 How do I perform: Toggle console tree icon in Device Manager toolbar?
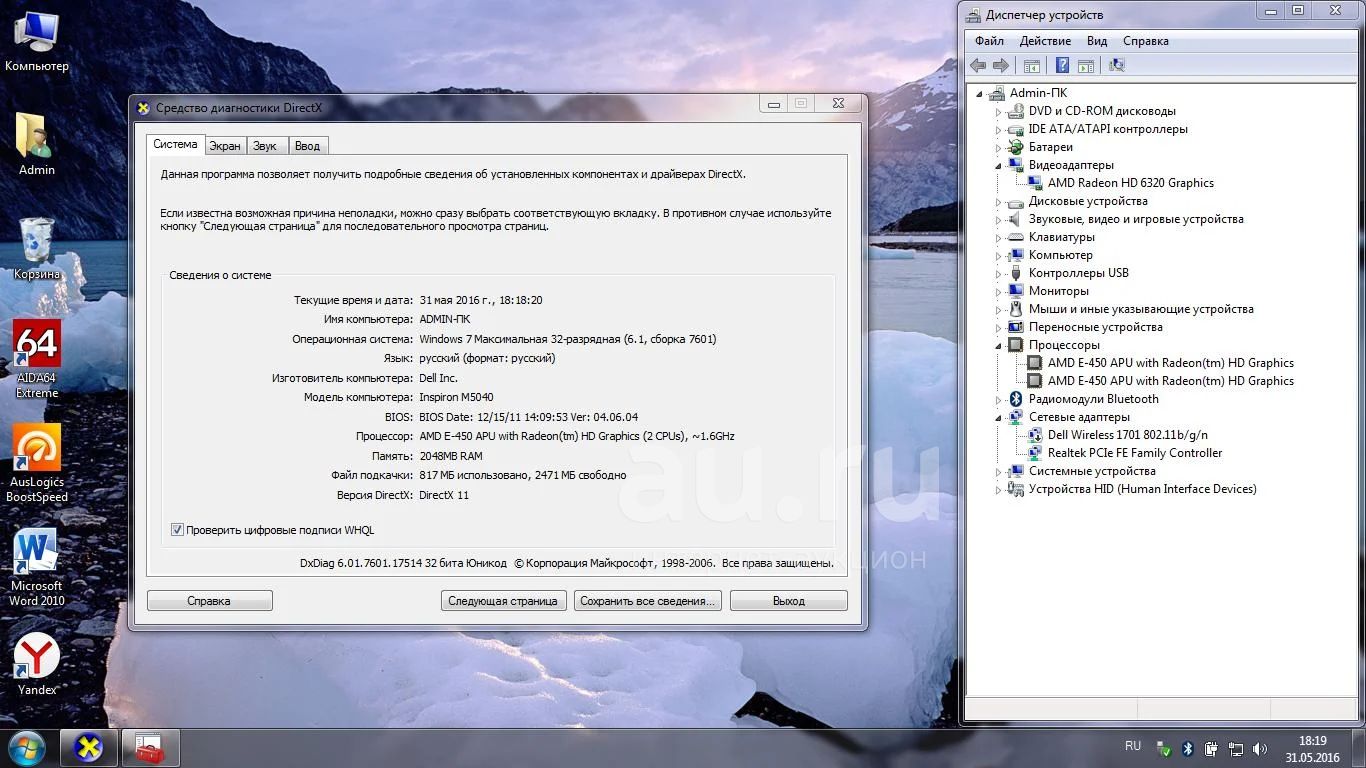tap(1032, 66)
